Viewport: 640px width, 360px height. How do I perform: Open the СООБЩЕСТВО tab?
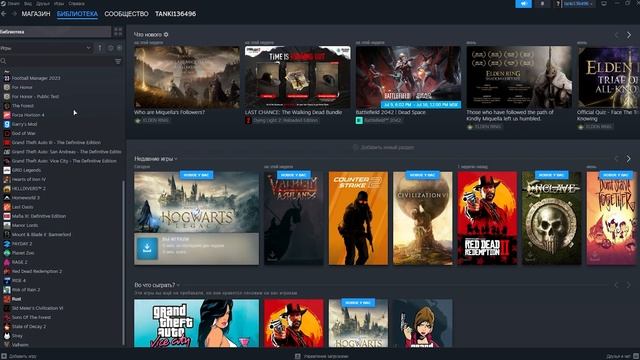point(126,14)
